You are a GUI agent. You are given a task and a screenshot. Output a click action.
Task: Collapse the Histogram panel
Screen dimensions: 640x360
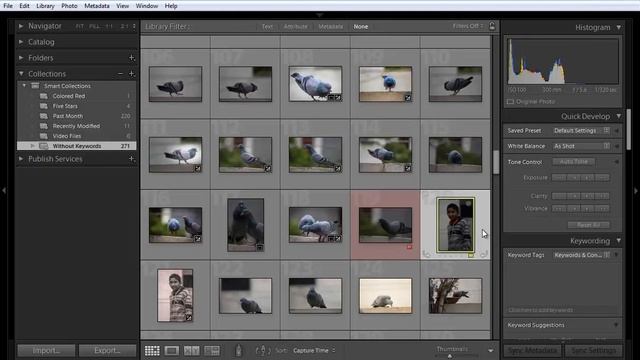(x=619, y=27)
